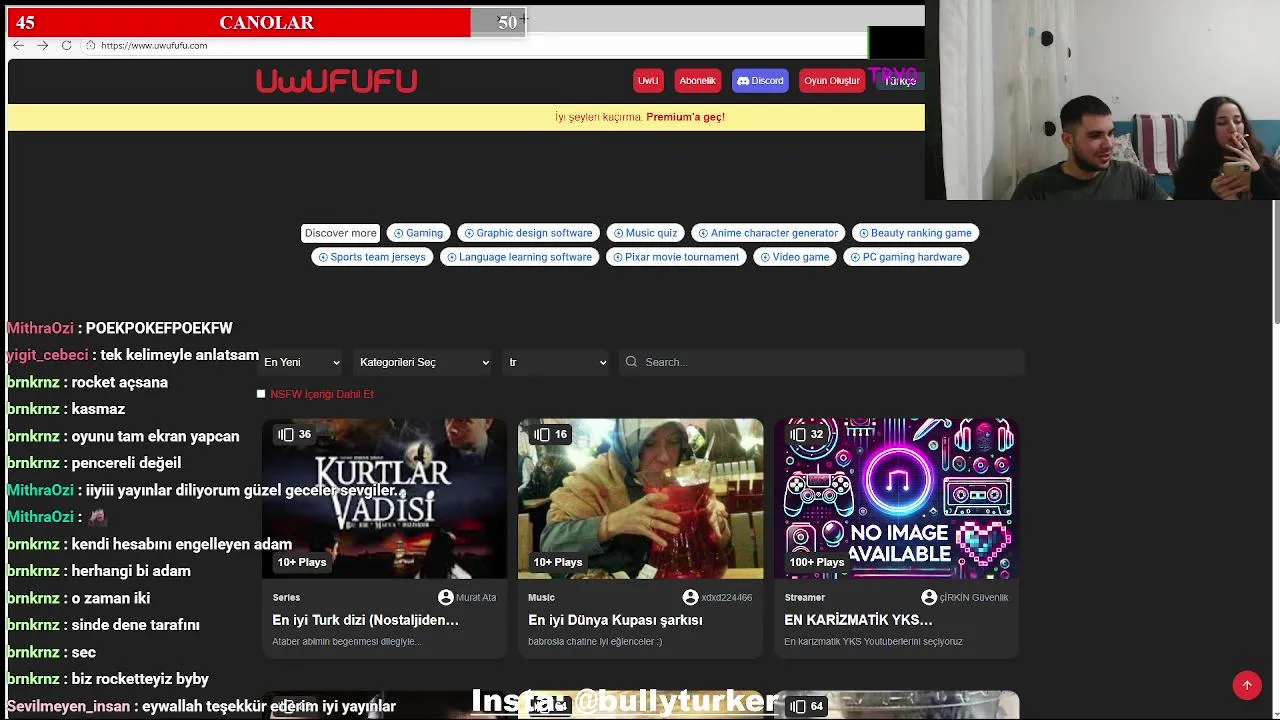The image size is (1280, 720).
Task: Click the site info icon beside the URL
Action: click(90, 45)
